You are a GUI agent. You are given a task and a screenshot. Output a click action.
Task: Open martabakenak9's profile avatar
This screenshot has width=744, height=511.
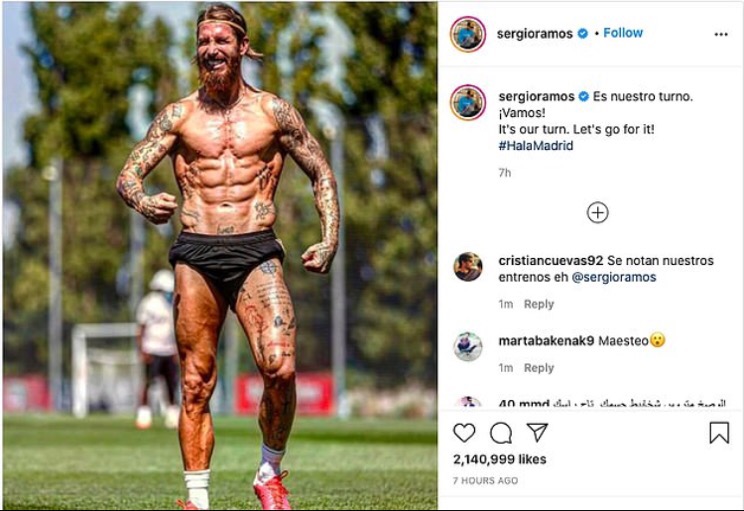pyautogui.click(x=468, y=346)
